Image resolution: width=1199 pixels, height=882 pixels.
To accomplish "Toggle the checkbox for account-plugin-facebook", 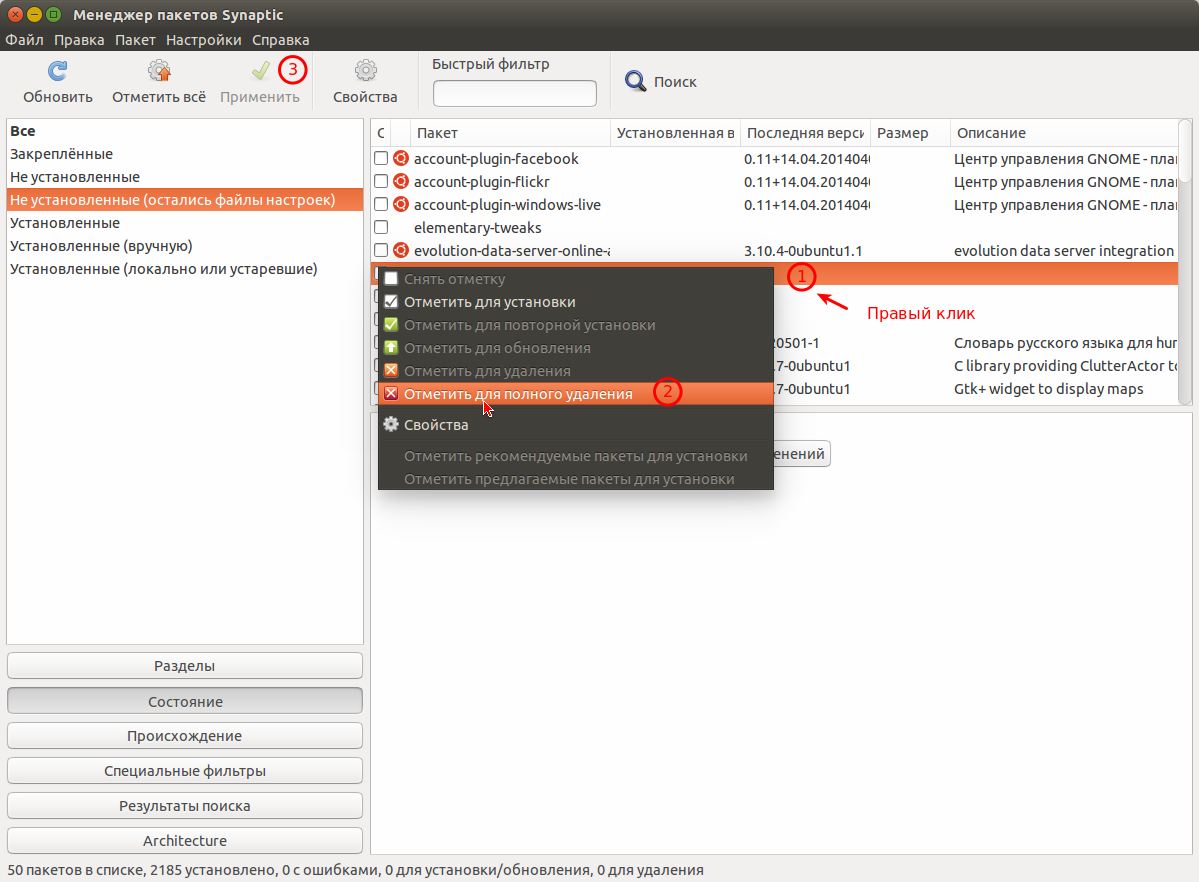I will click(x=381, y=158).
